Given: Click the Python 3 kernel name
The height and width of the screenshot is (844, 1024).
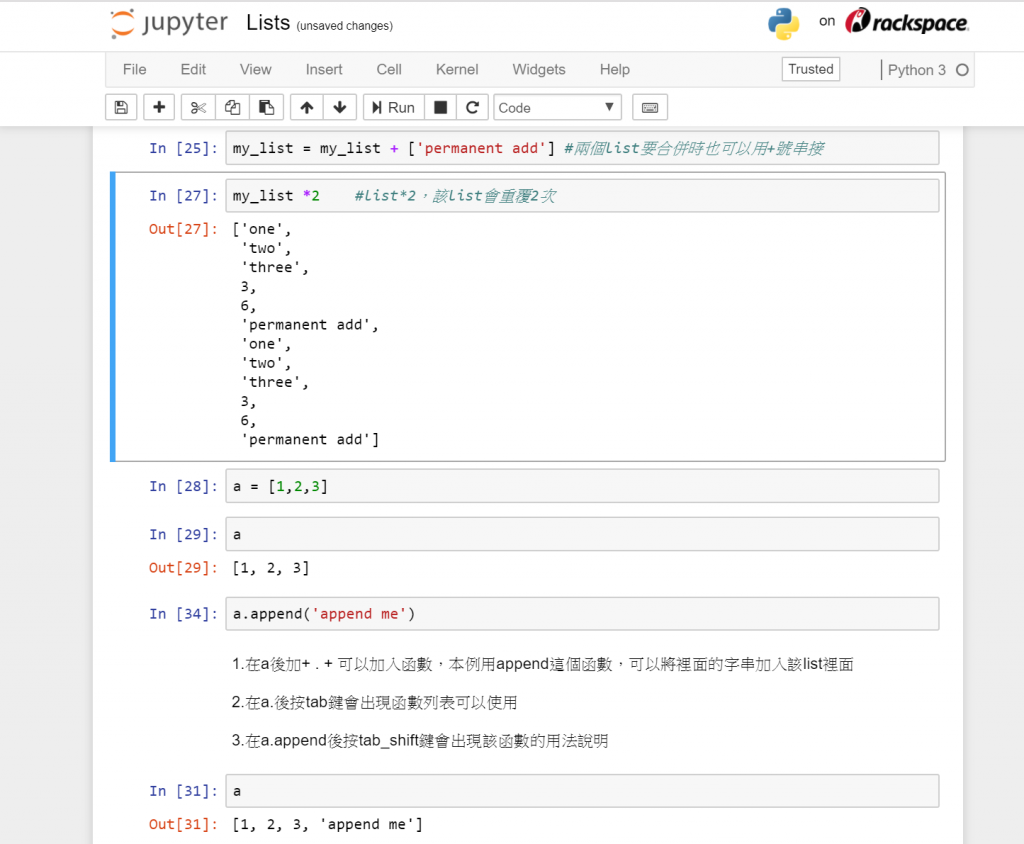Looking at the screenshot, I should click(916, 70).
